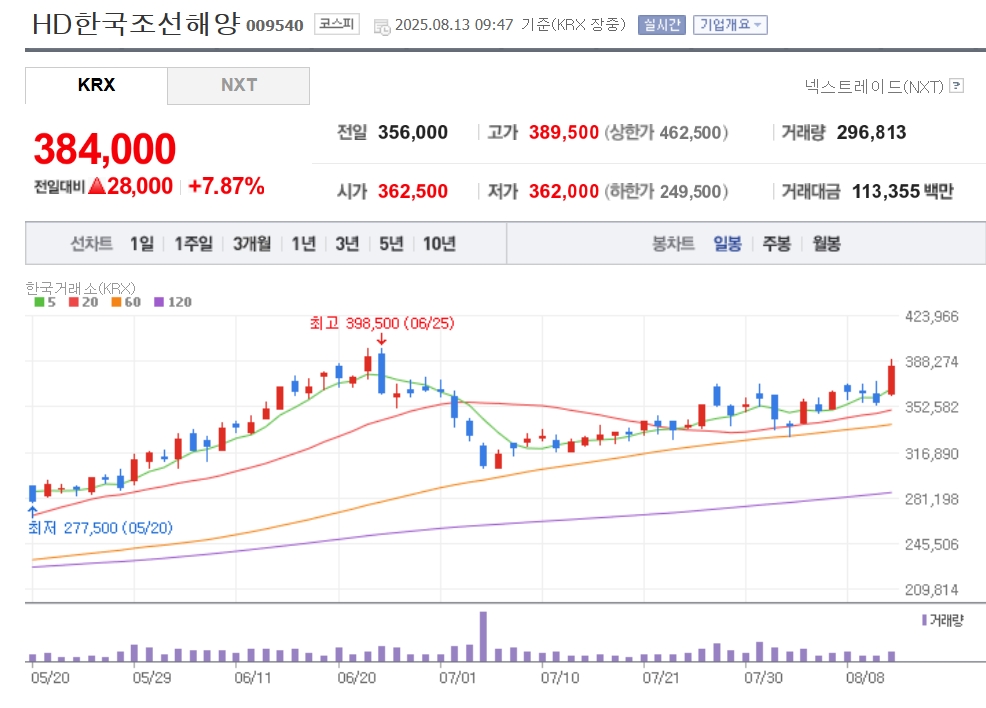Click the 최저 277,500 (05/20) label

(x=101, y=528)
